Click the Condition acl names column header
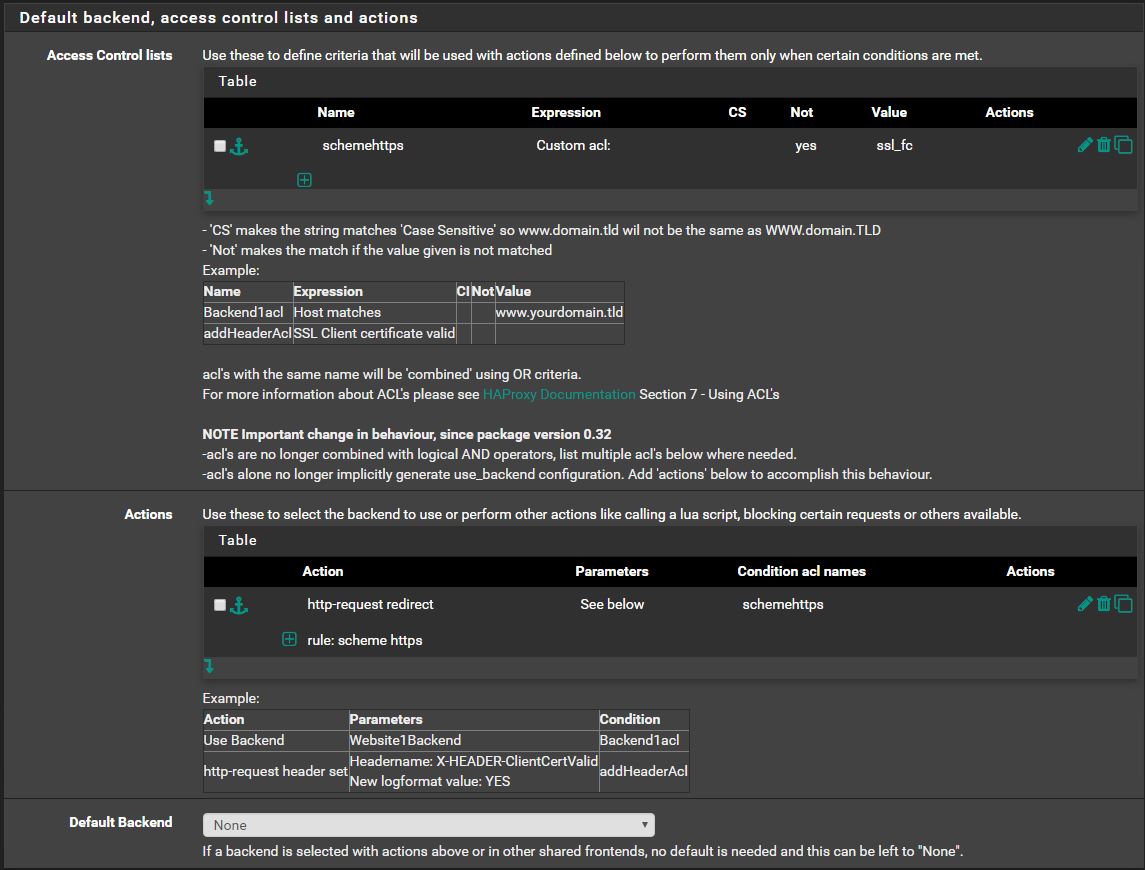Image resolution: width=1145 pixels, height=870 pixels. pyautogui.click(x=801, y=571)
